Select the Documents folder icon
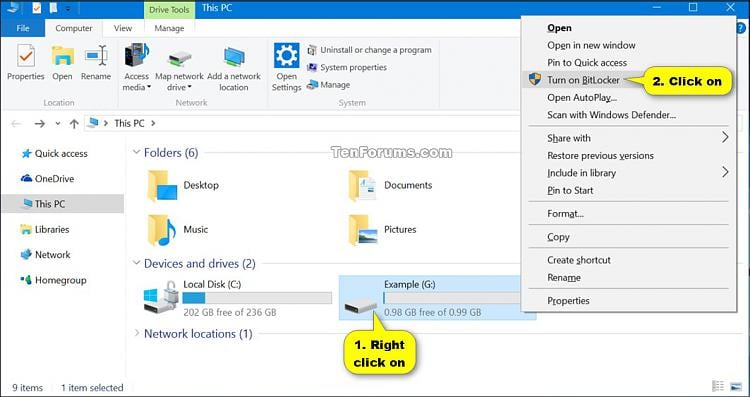Viewport: 750px width, 397px height. 363,186
